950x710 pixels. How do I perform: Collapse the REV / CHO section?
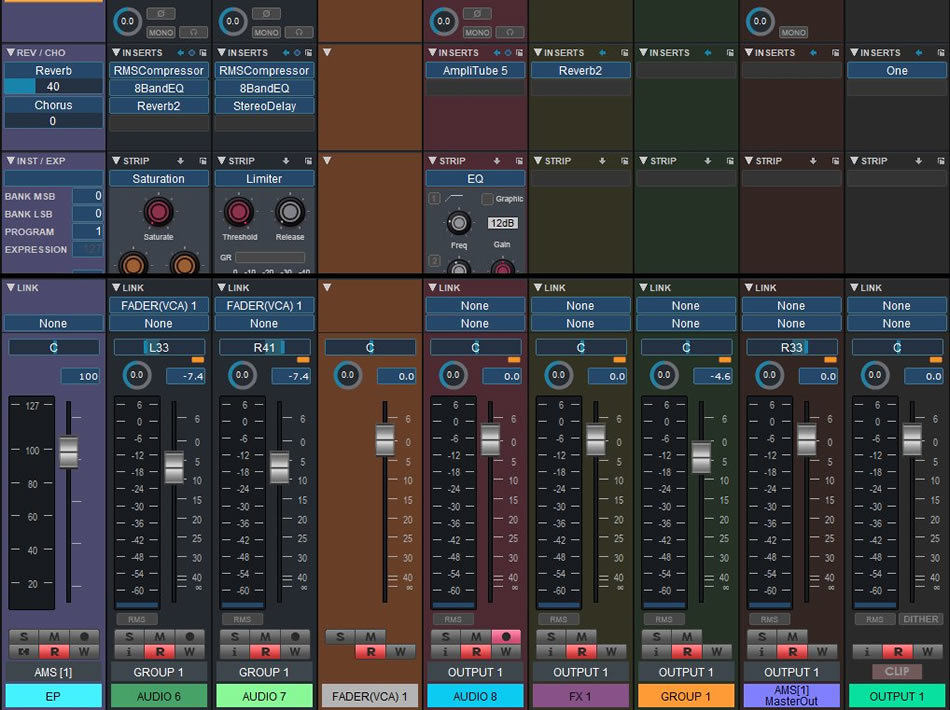point(10,52)
